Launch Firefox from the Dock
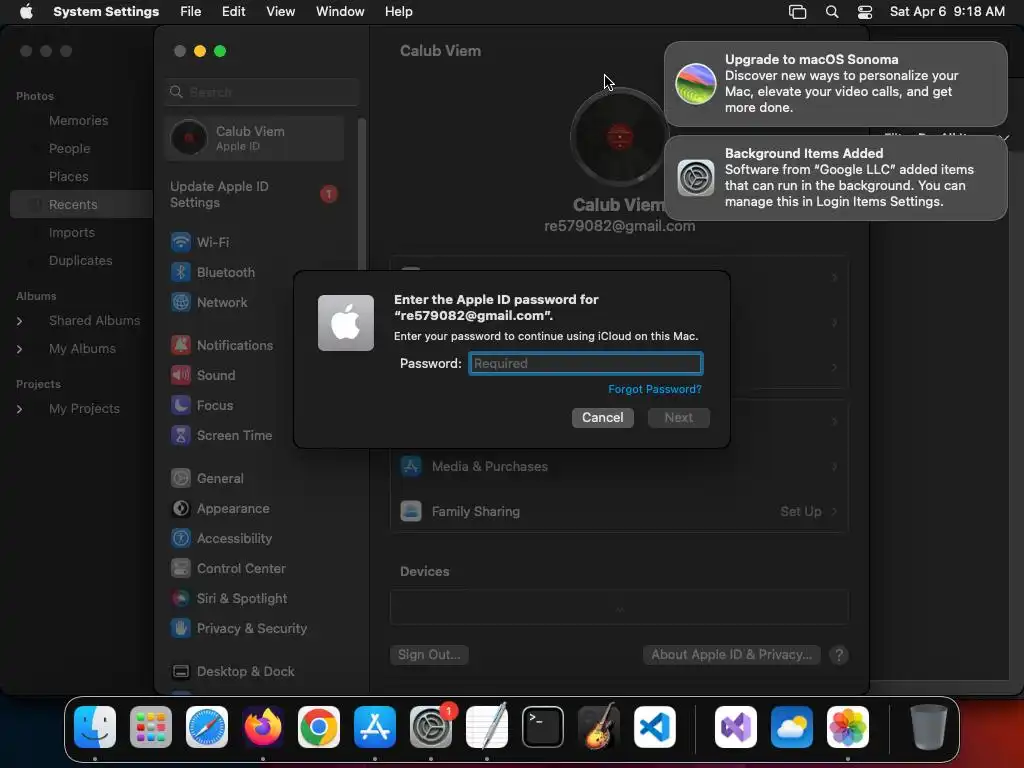 263,727
